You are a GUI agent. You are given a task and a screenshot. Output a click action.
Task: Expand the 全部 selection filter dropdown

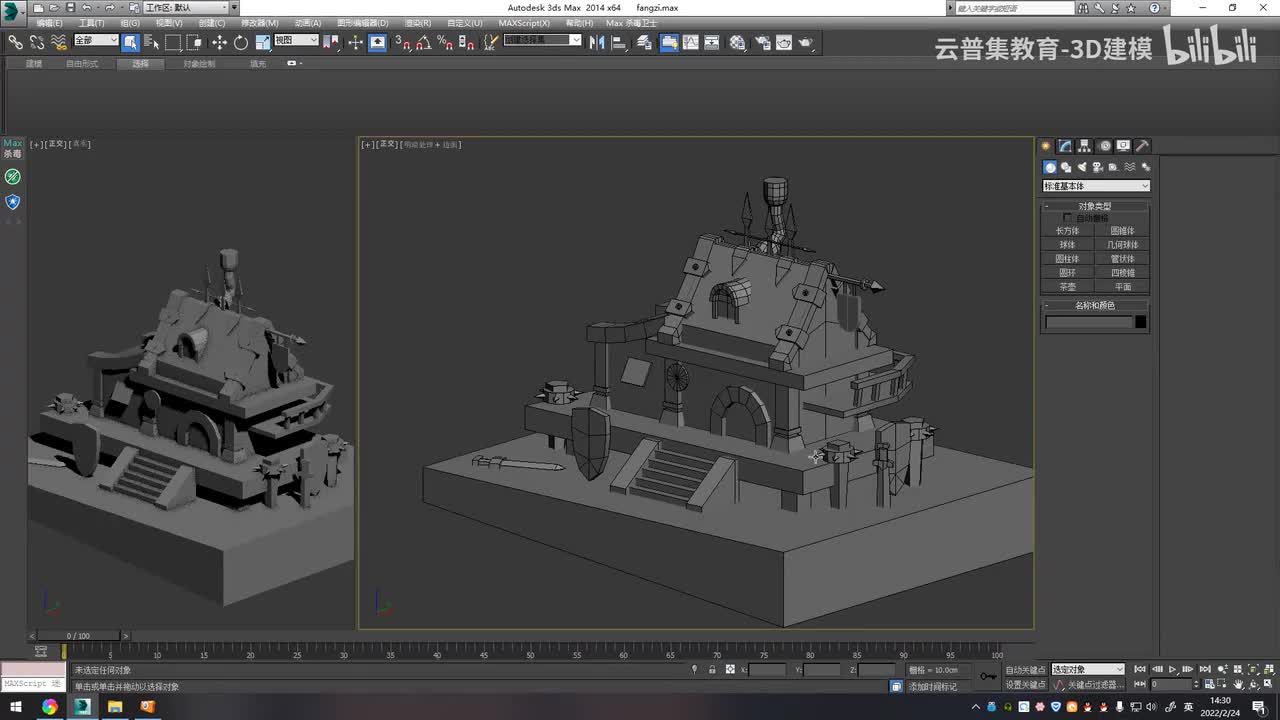click(96, 41)
